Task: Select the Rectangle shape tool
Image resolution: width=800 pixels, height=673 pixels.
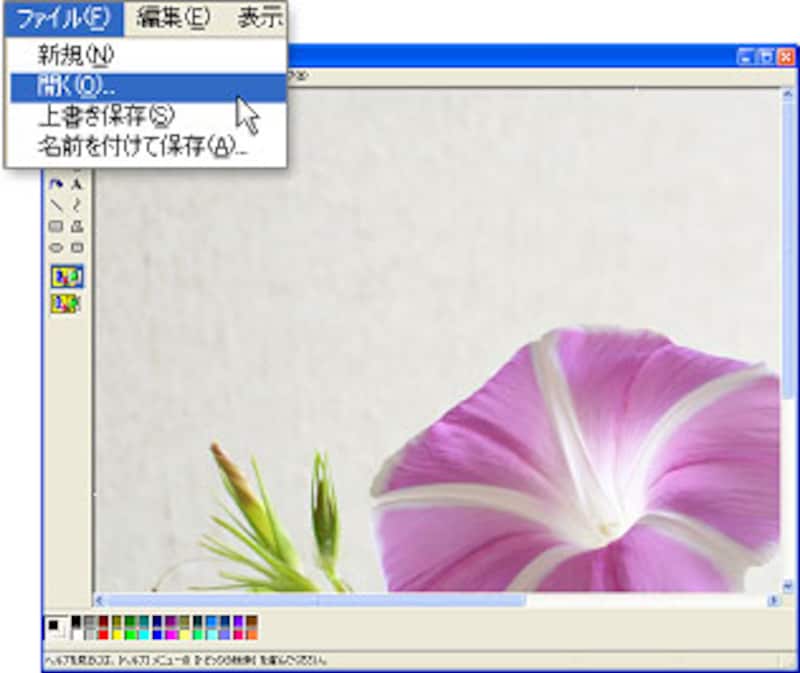Action: (56, 226)
